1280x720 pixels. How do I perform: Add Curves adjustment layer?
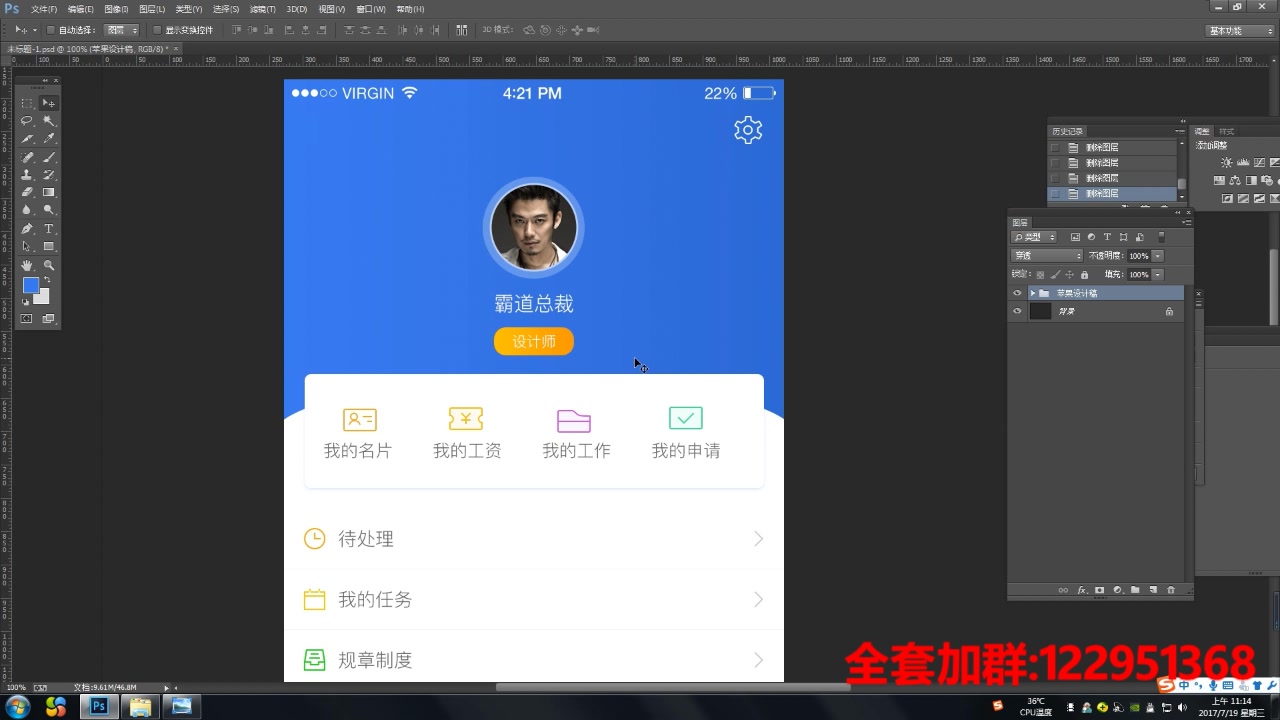point(1259,162)
